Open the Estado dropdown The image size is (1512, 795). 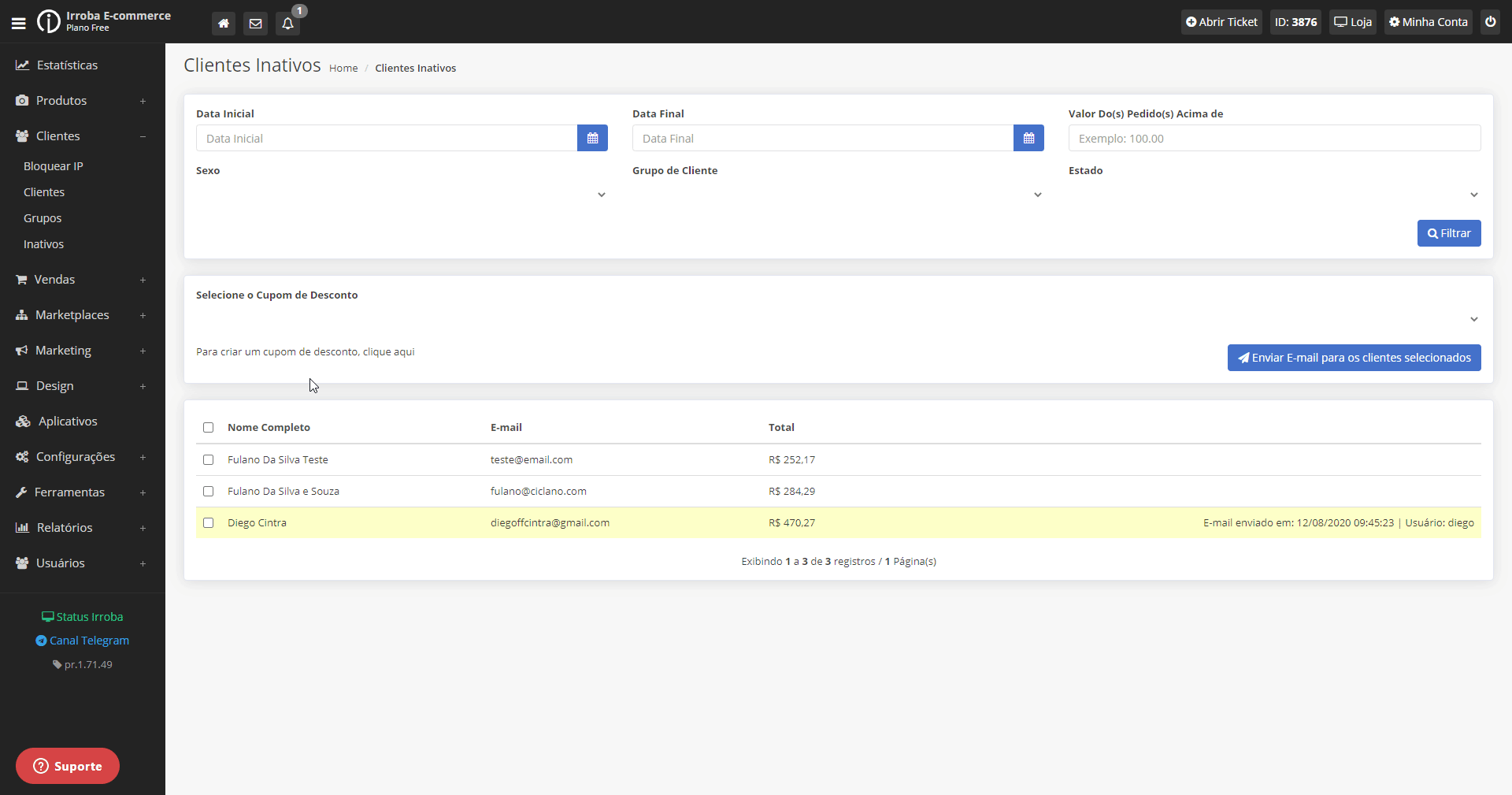1274,195
